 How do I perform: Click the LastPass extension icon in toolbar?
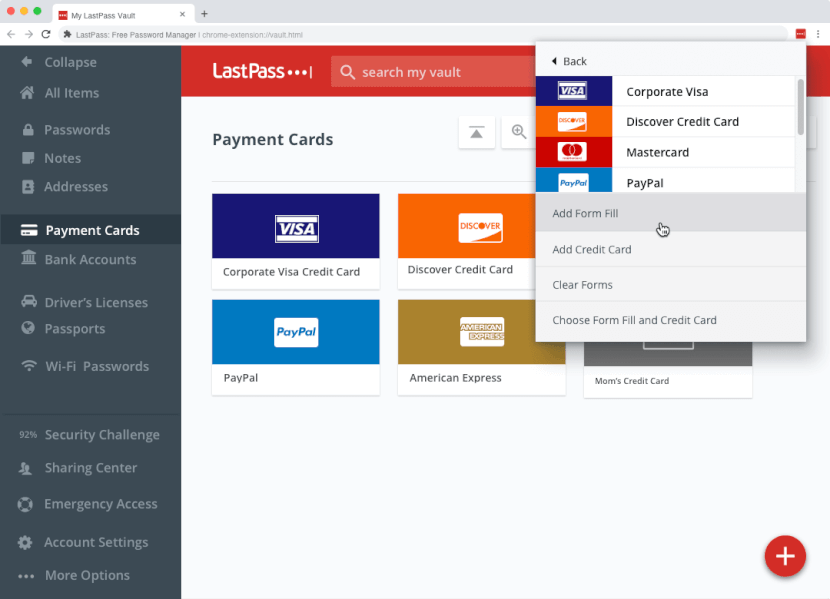pyautogui.click(x=800, y=34)
